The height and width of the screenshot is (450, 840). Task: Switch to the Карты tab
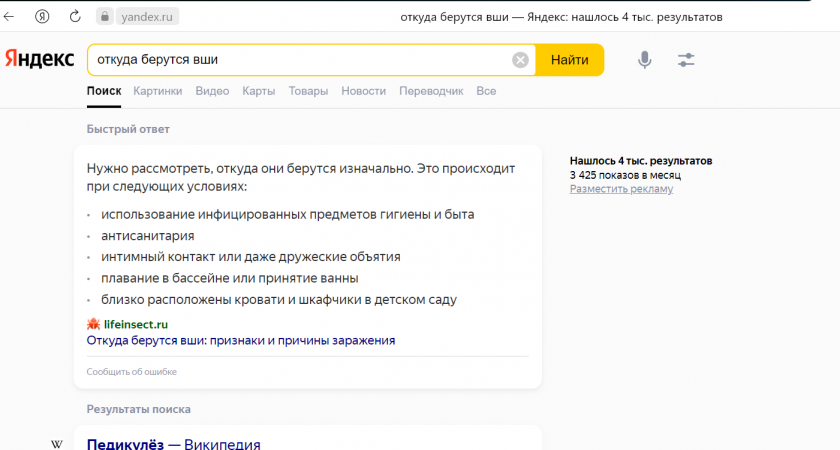[x=259, y=91]
